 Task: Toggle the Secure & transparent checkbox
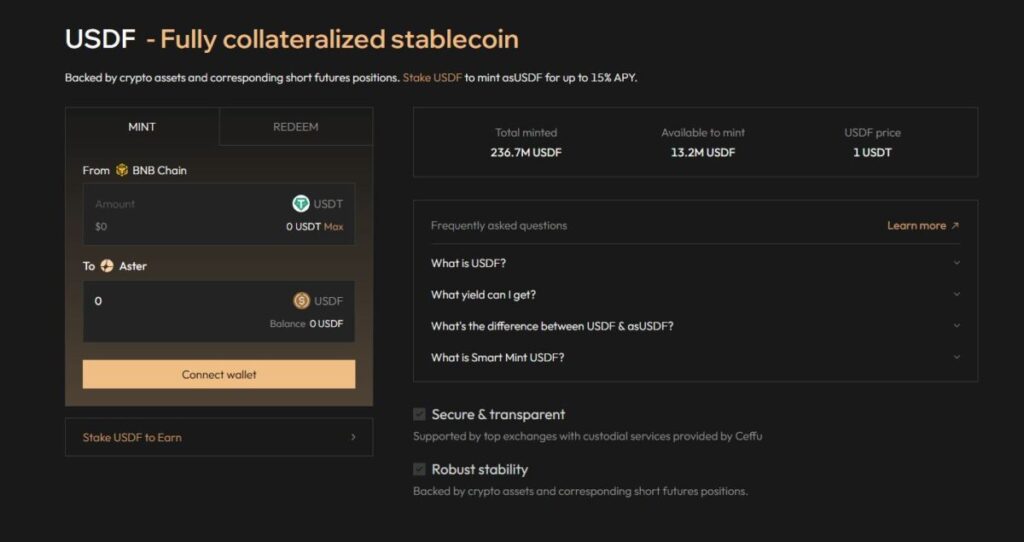tap(420, 414)
